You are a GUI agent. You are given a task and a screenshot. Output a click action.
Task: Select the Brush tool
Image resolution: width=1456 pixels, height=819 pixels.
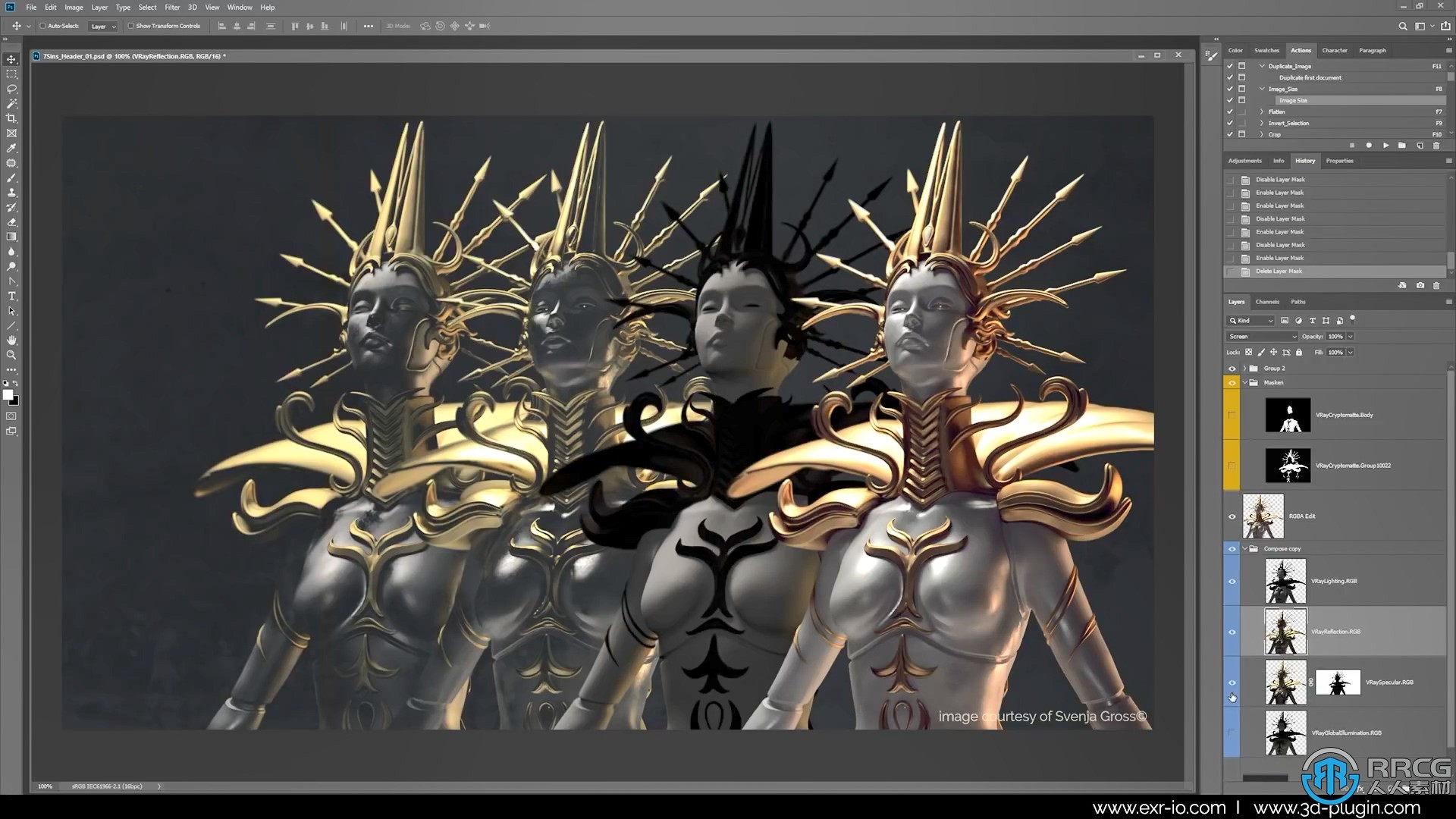[11, 177]
